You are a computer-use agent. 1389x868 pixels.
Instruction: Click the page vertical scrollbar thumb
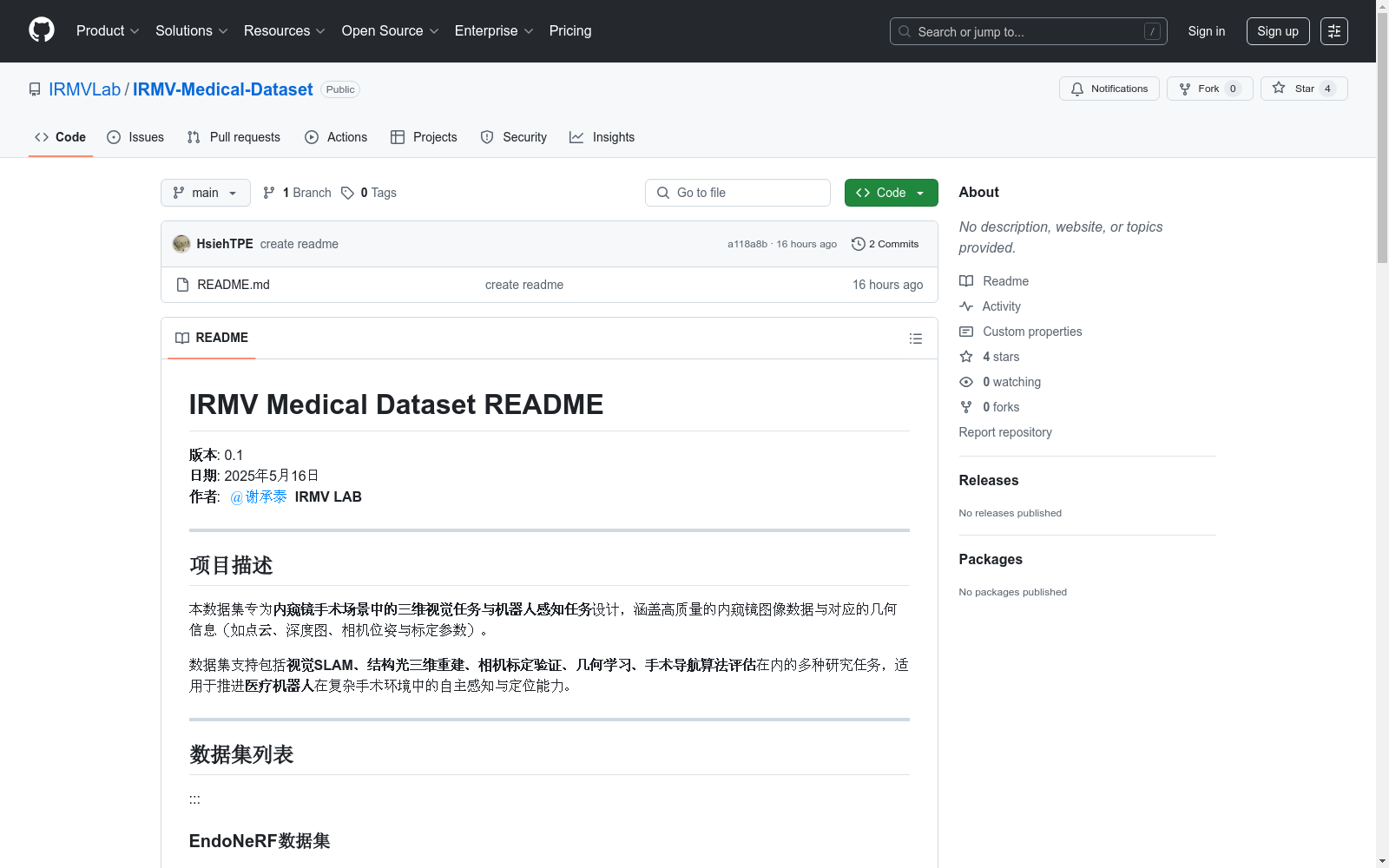coord(1383,139)
